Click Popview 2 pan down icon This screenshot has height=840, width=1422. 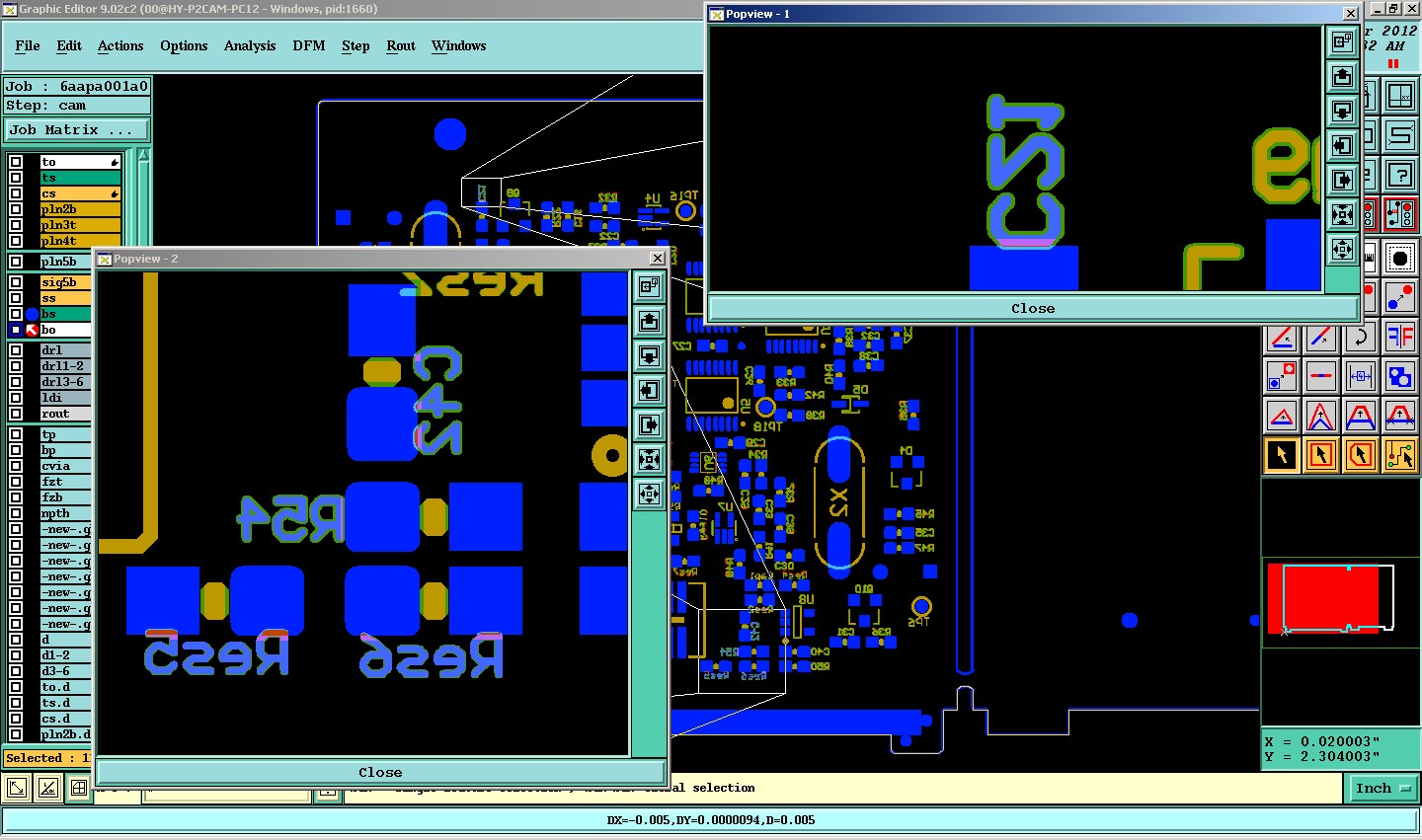click(649, 355)
